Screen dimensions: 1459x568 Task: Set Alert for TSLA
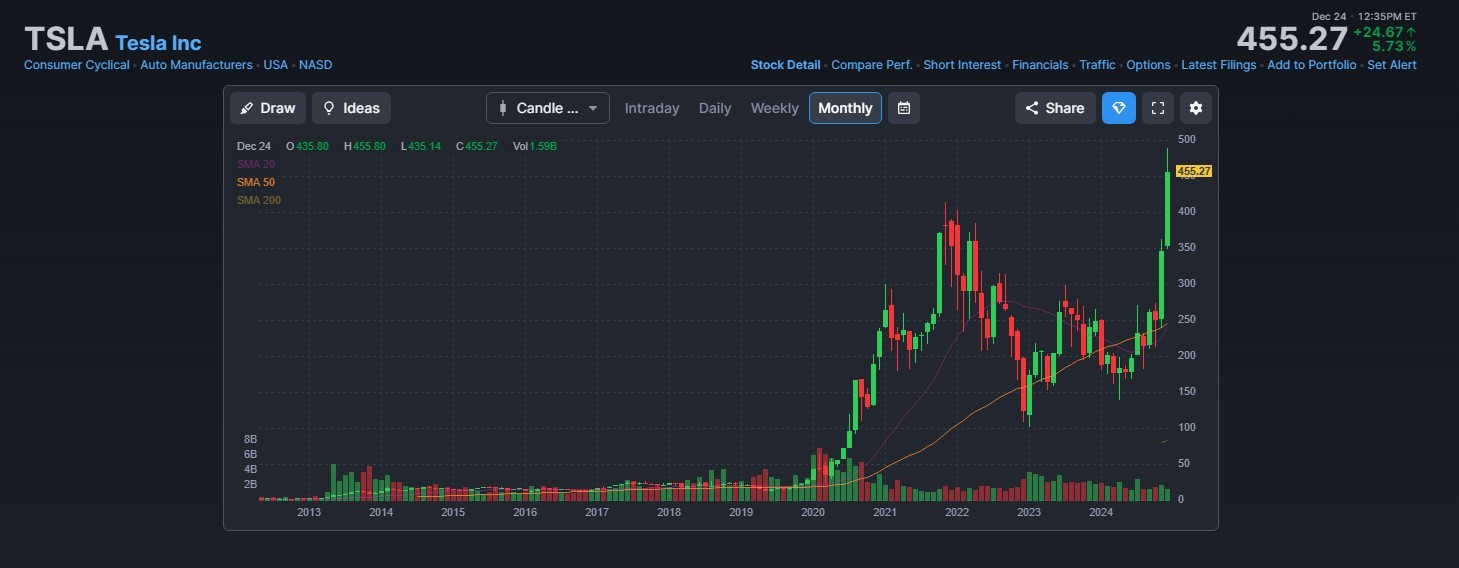[1392, 65]
